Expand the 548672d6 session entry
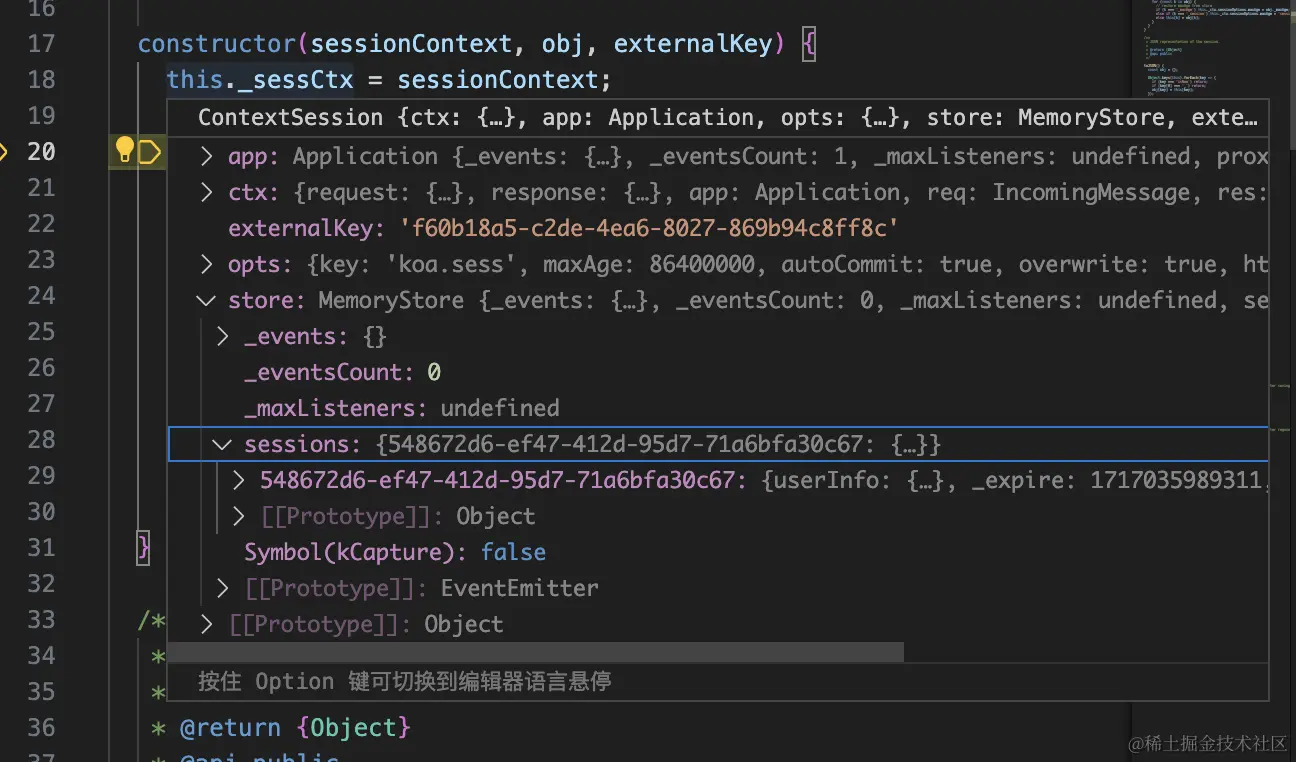1296x762 pixels. pos(238,480)
